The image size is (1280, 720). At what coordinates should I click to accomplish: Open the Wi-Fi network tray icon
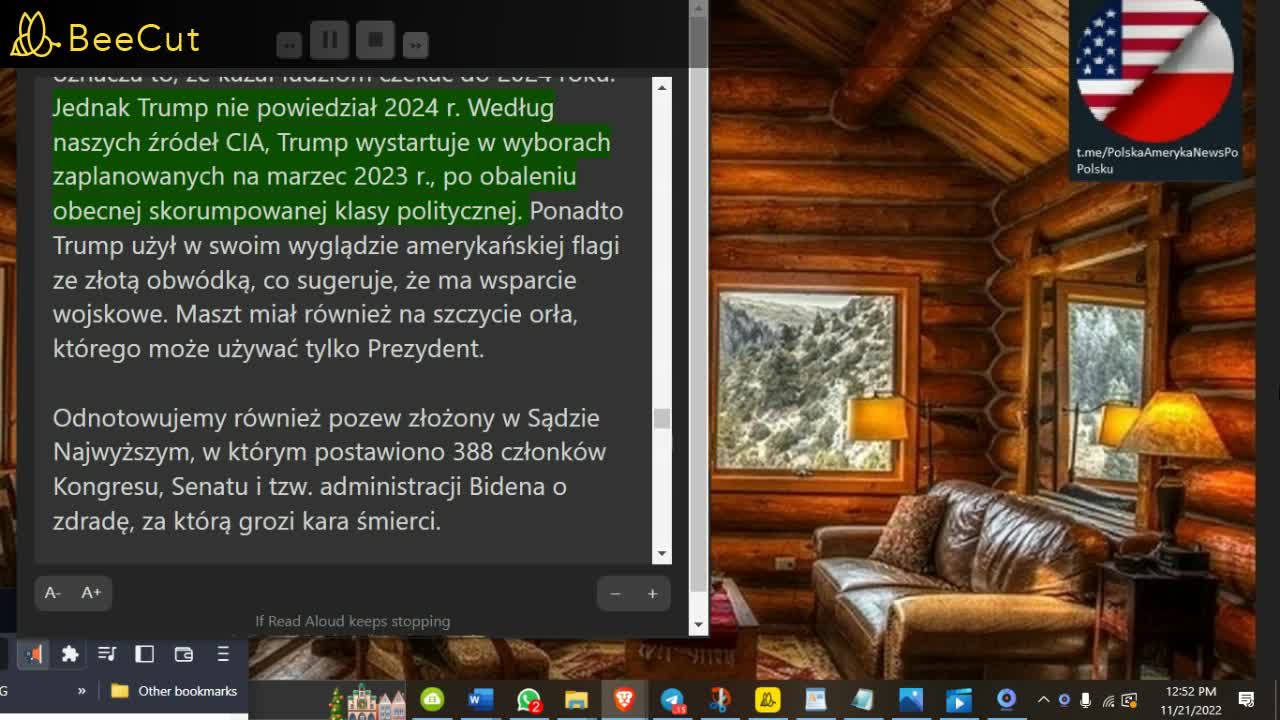[x=1108, y=700]
